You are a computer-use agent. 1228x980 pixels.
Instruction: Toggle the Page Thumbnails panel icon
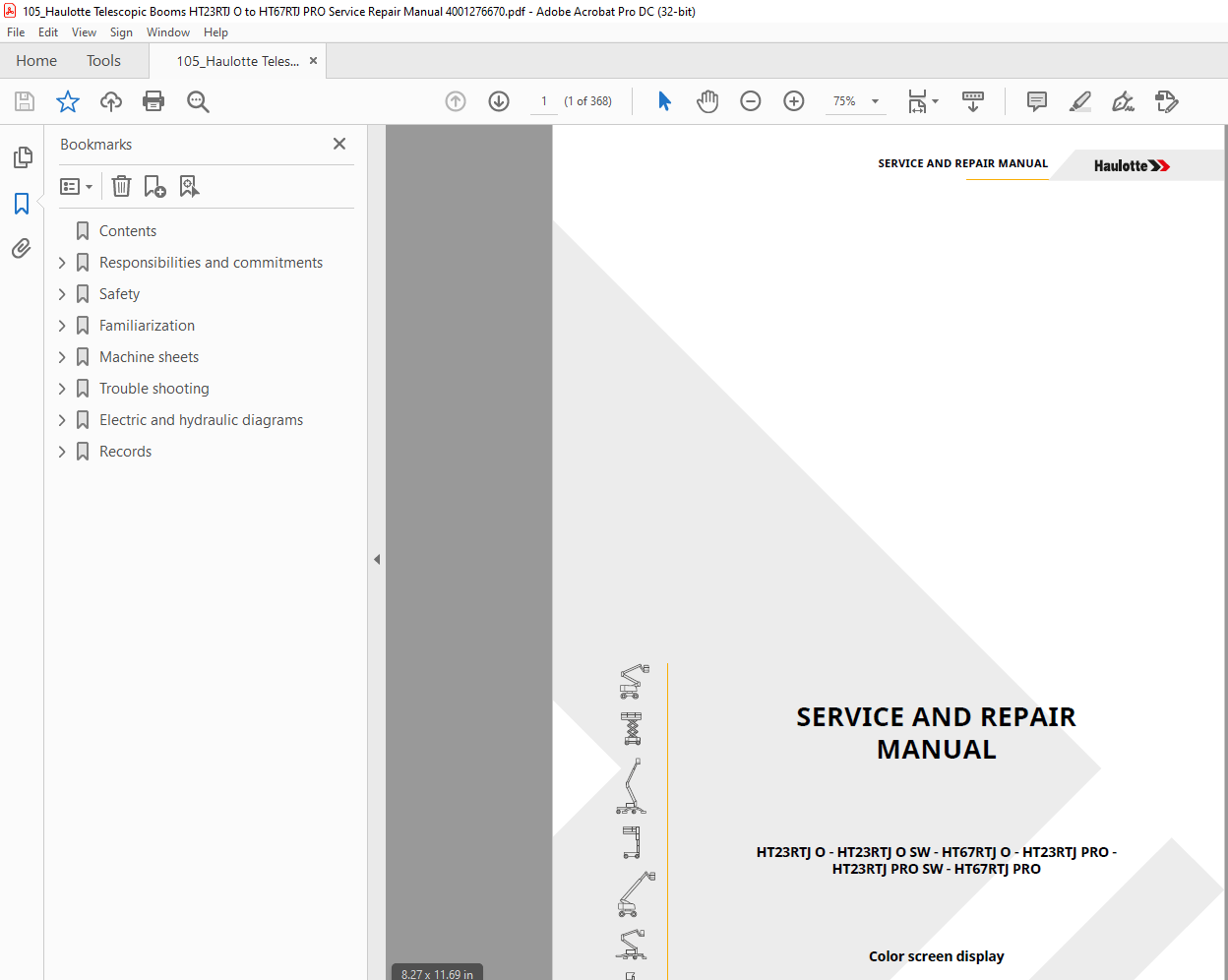point(22,157)
